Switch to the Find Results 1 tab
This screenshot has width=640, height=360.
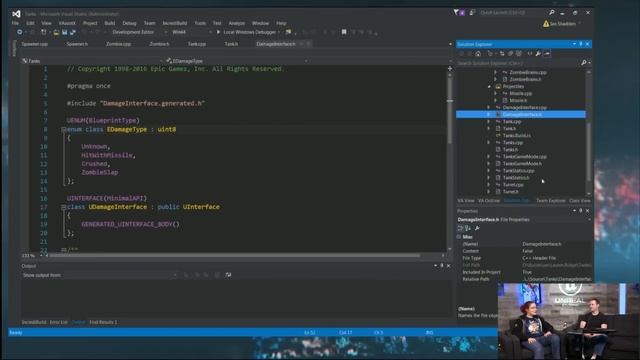103,322
